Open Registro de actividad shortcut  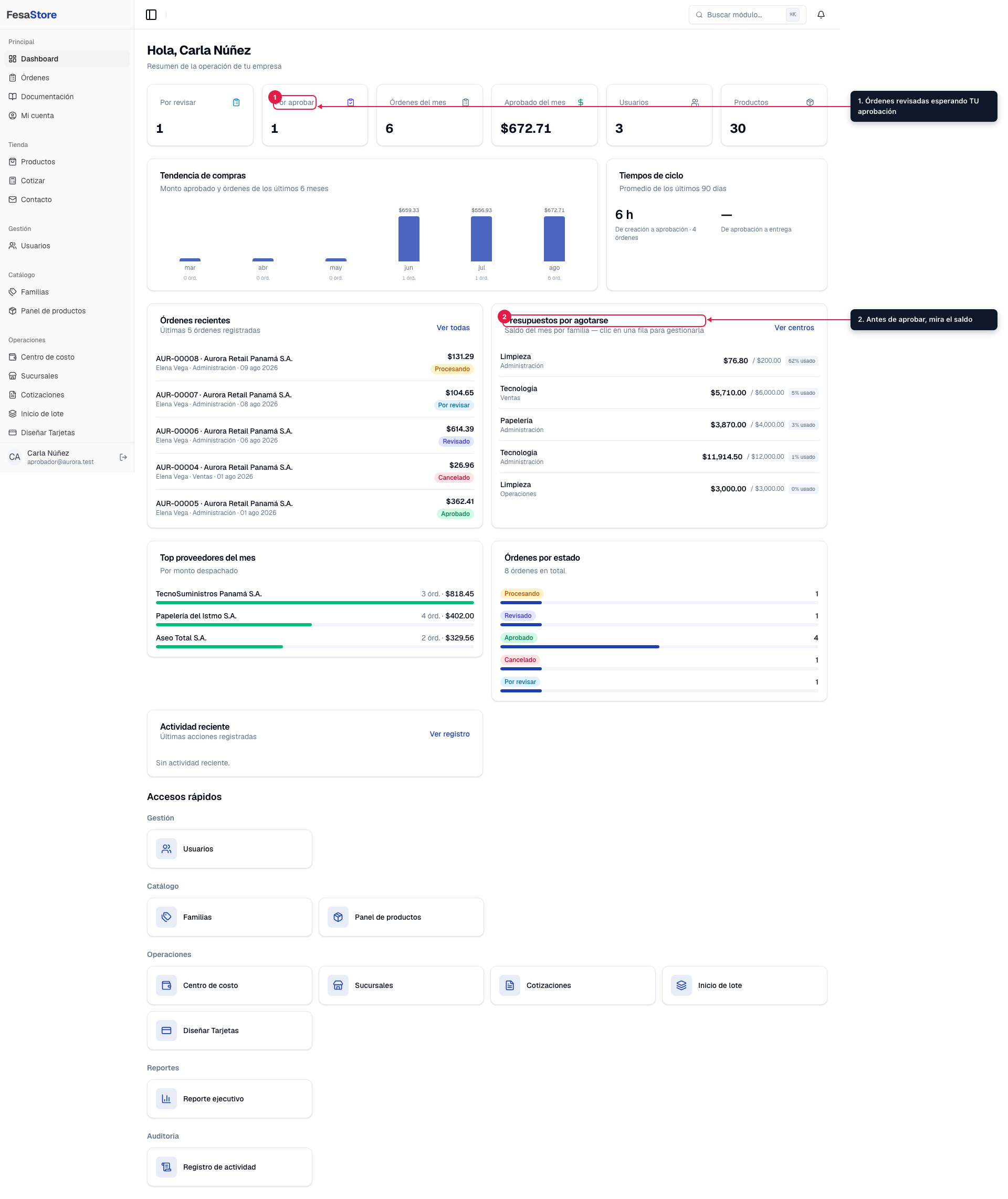pyautogui.click(x=229, y=1167)
